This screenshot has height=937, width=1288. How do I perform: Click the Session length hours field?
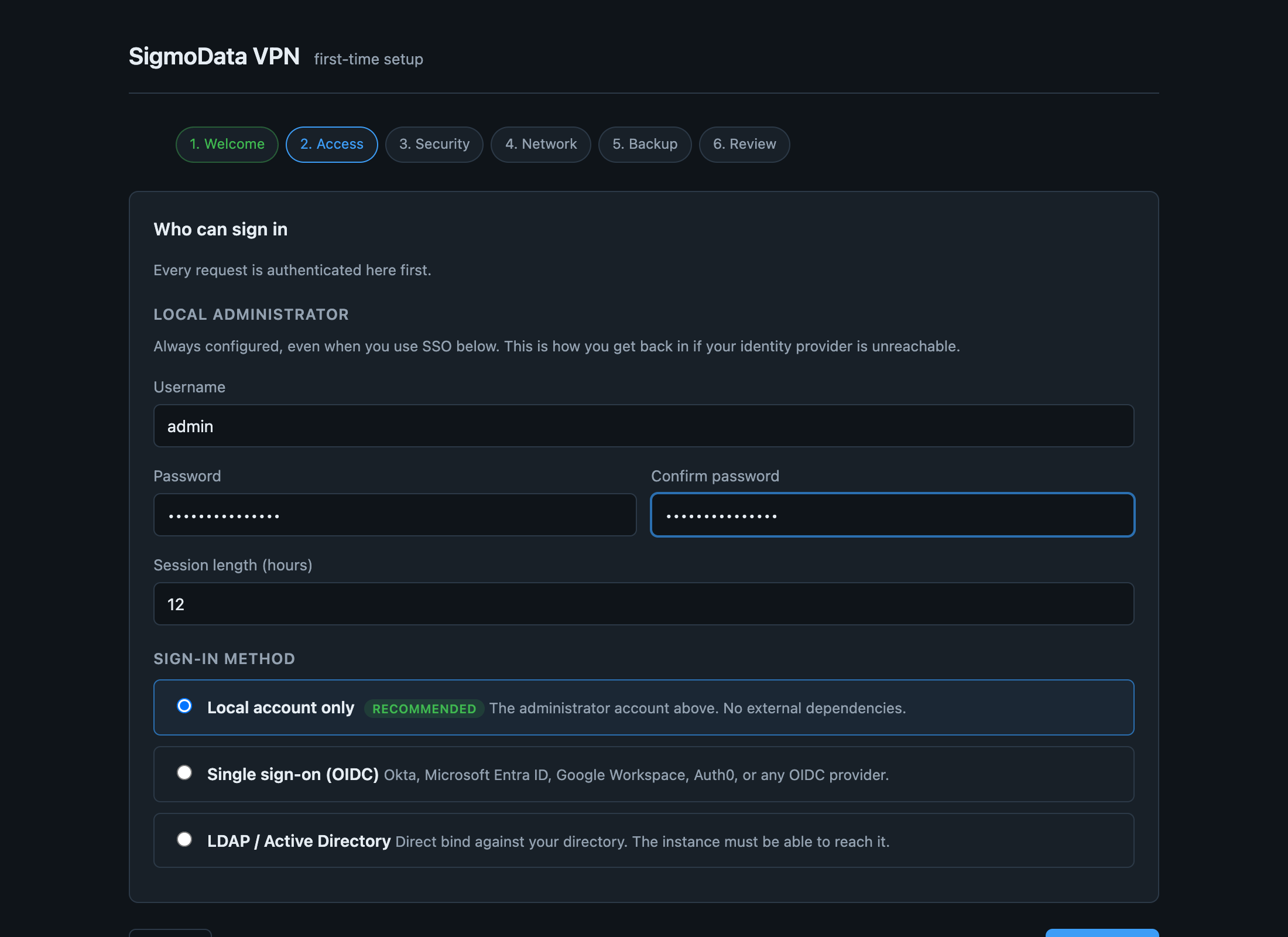click(643, 604)
